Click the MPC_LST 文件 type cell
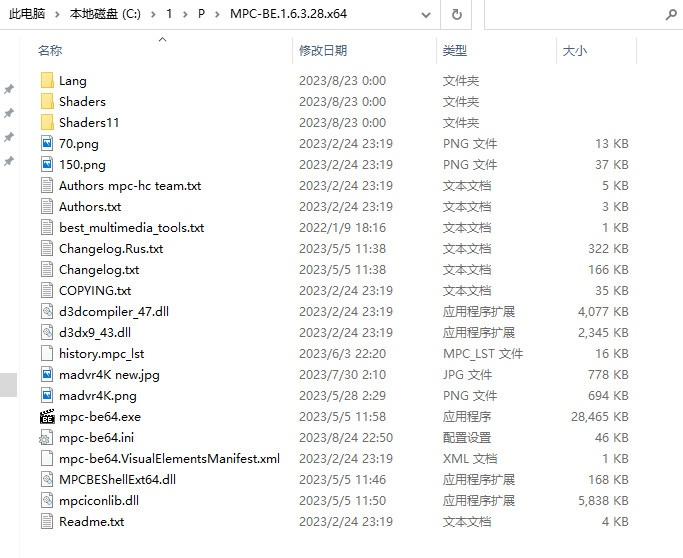Viewport: 683px width, 558px height. pyautogui.click(x=483, y=354)
